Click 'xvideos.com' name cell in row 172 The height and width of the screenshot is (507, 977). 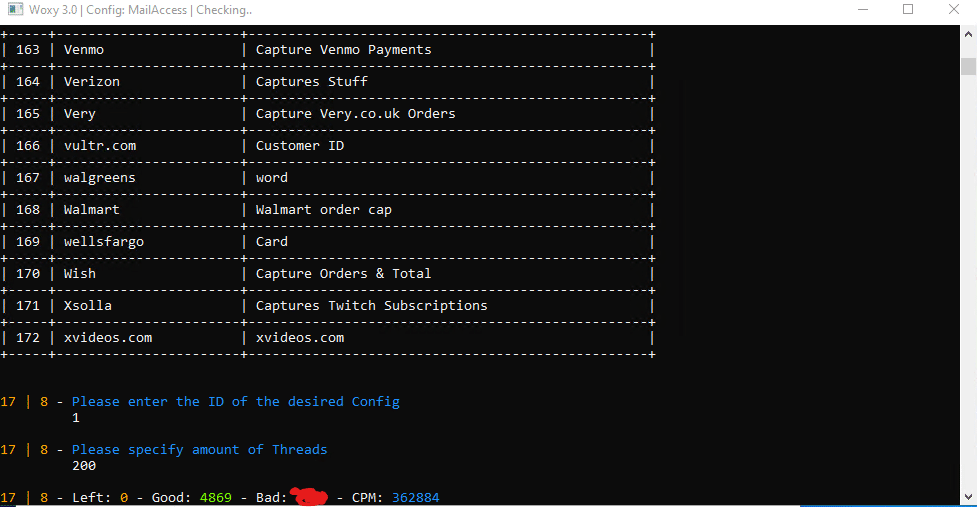point(108,338)
